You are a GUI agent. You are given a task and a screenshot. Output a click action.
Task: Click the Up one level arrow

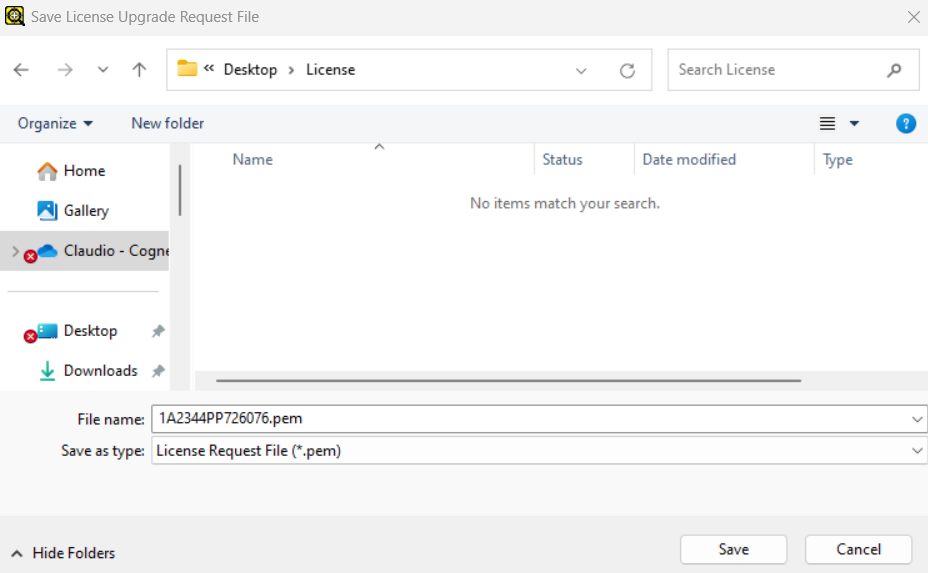click(x=139, y=70)
